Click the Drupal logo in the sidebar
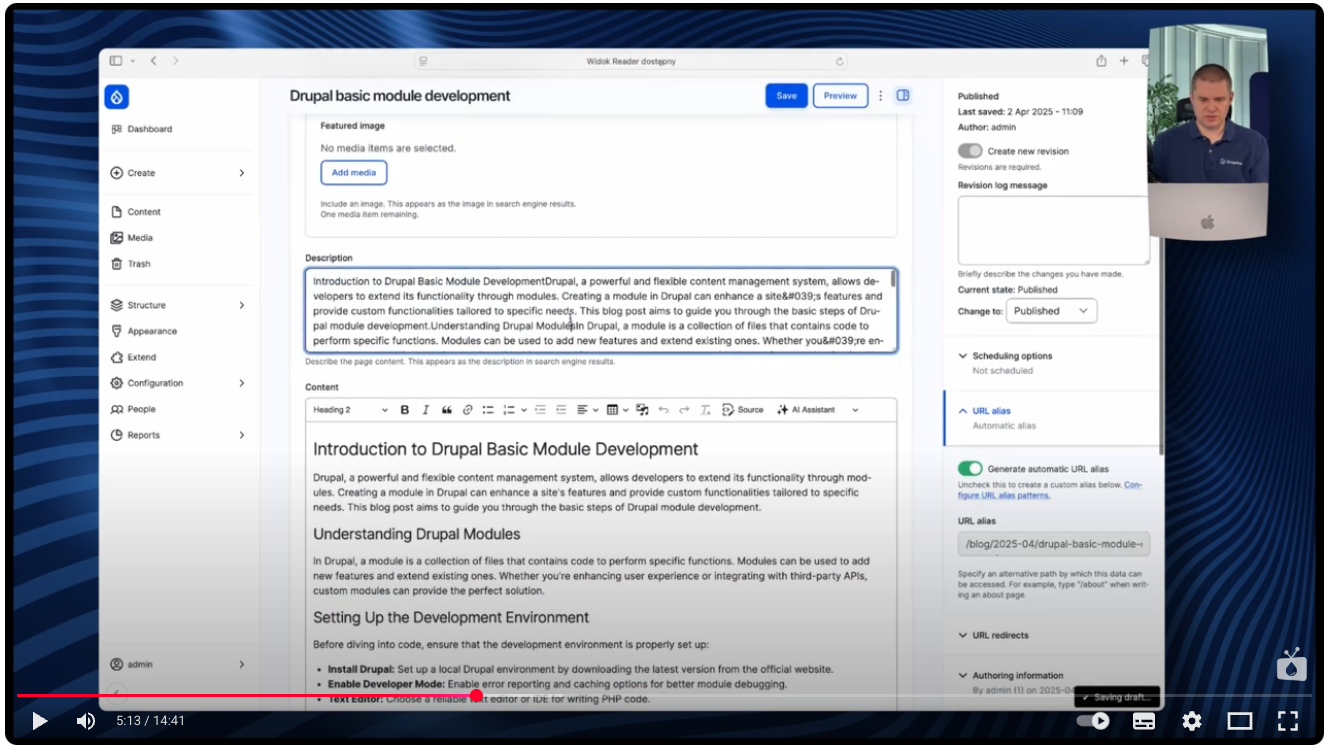The width and height of the screenshot is (1331, 748). [117, 96]
